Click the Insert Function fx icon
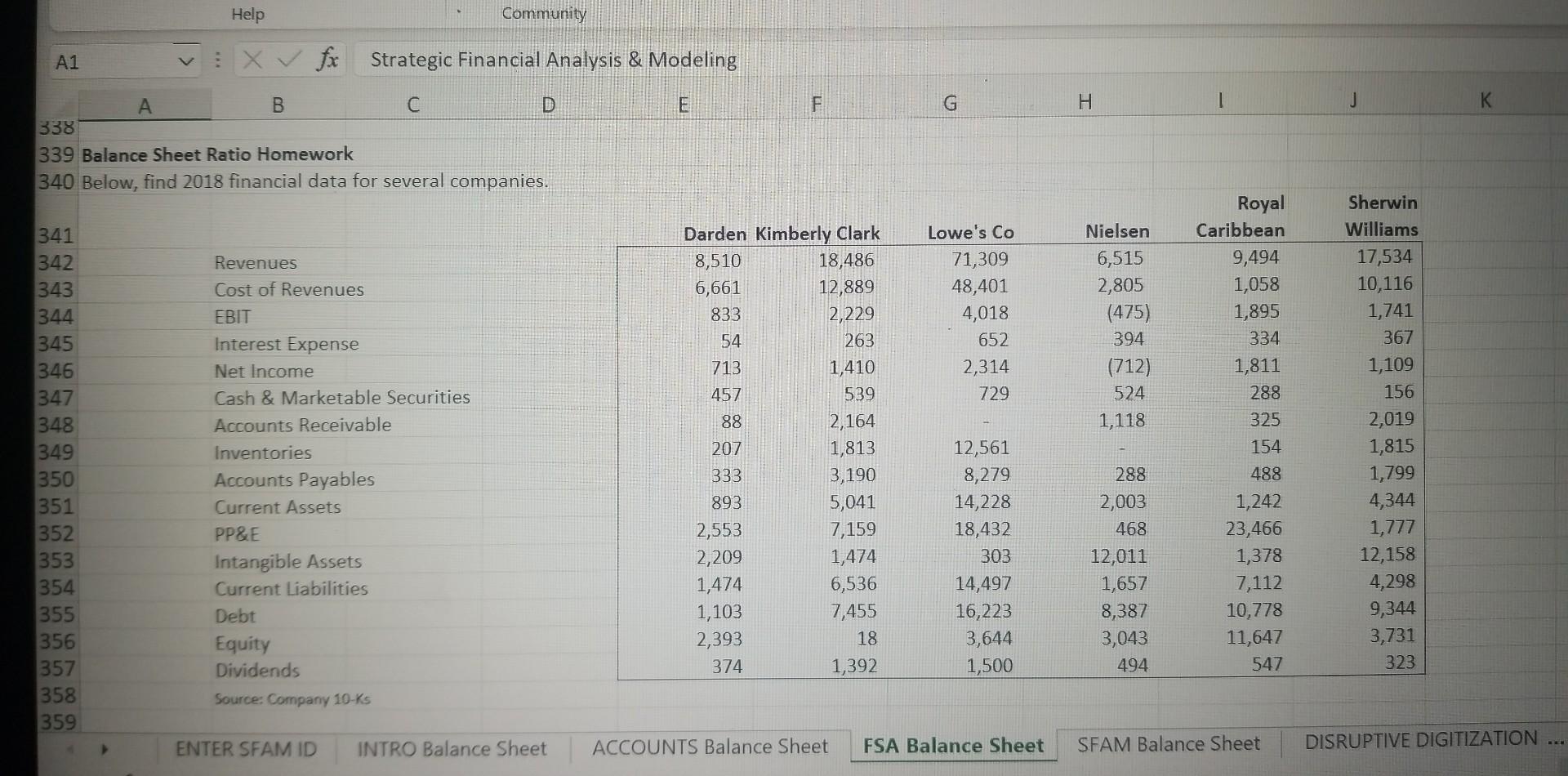 coord(327,60)
